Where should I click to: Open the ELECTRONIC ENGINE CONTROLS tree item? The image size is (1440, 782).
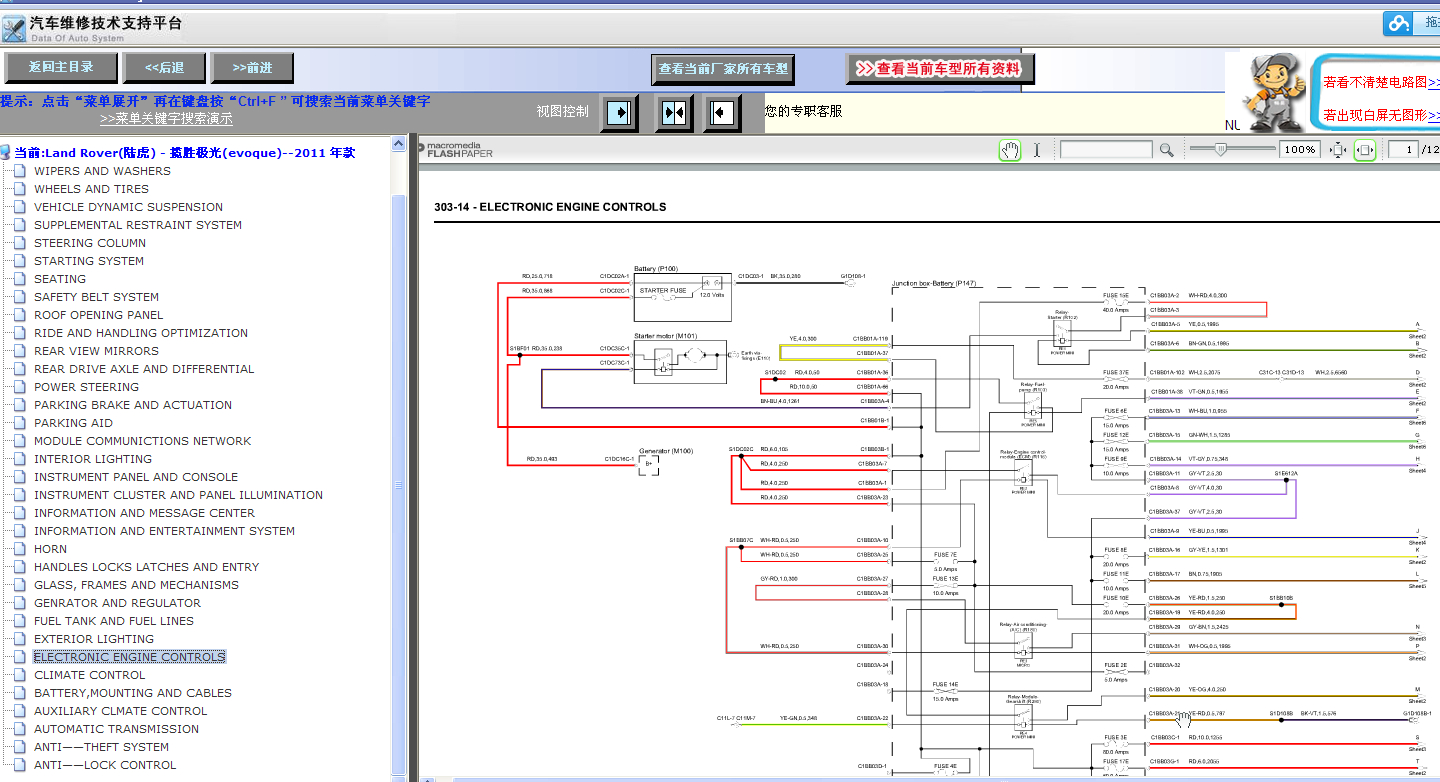coord(130,657)
